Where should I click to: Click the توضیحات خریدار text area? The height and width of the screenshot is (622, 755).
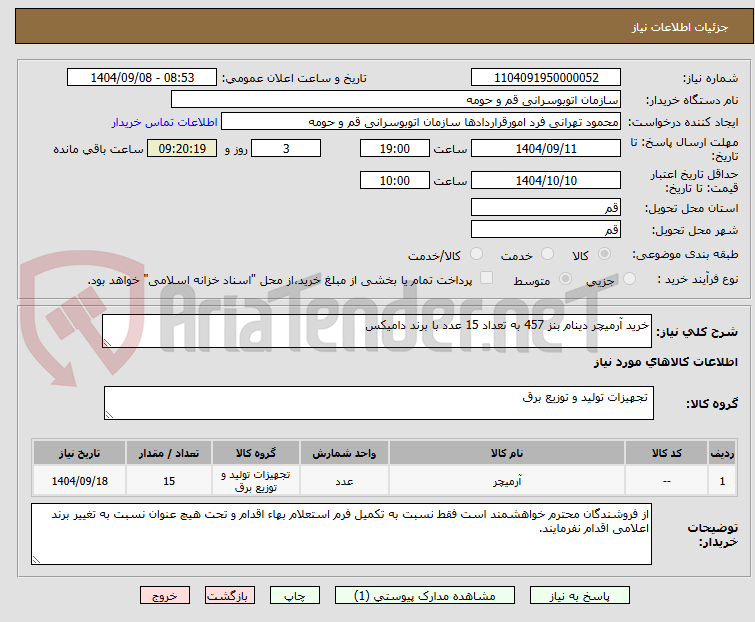341,534
